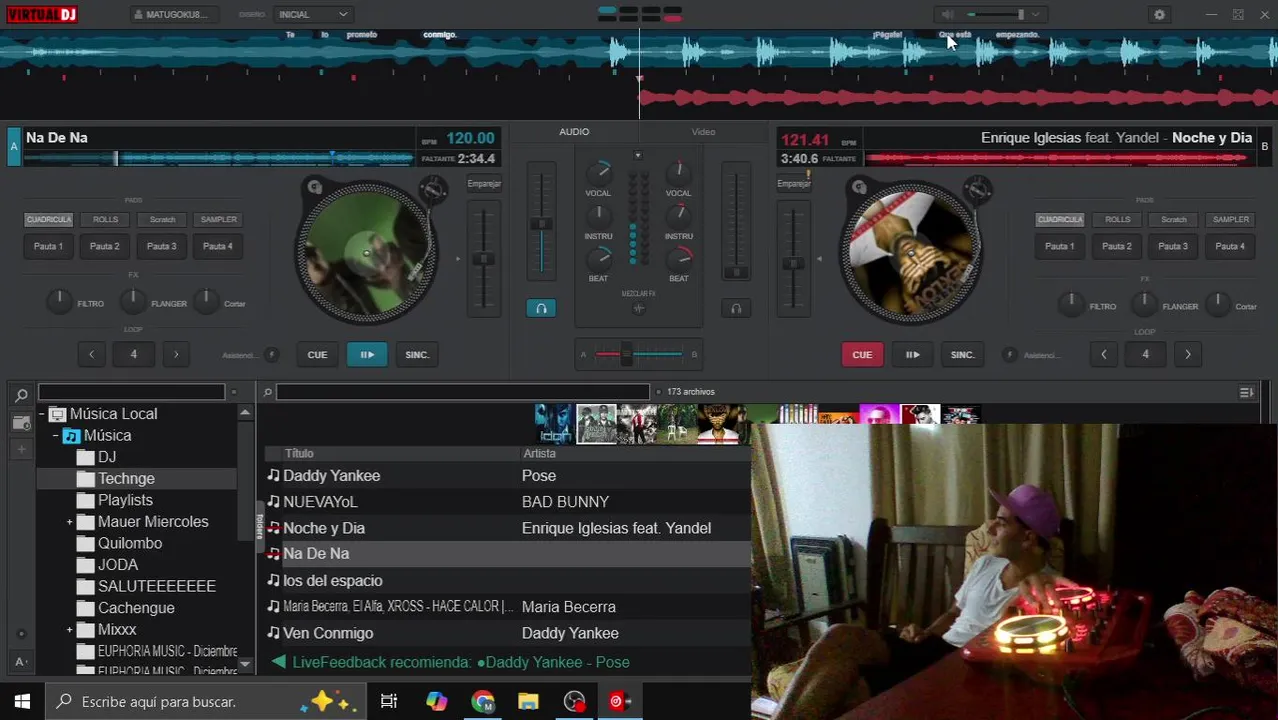The height and width of the screenshot is (720, 1278).
Task: Open Chrome from the Windows taskbar
Action: (483, 701)
